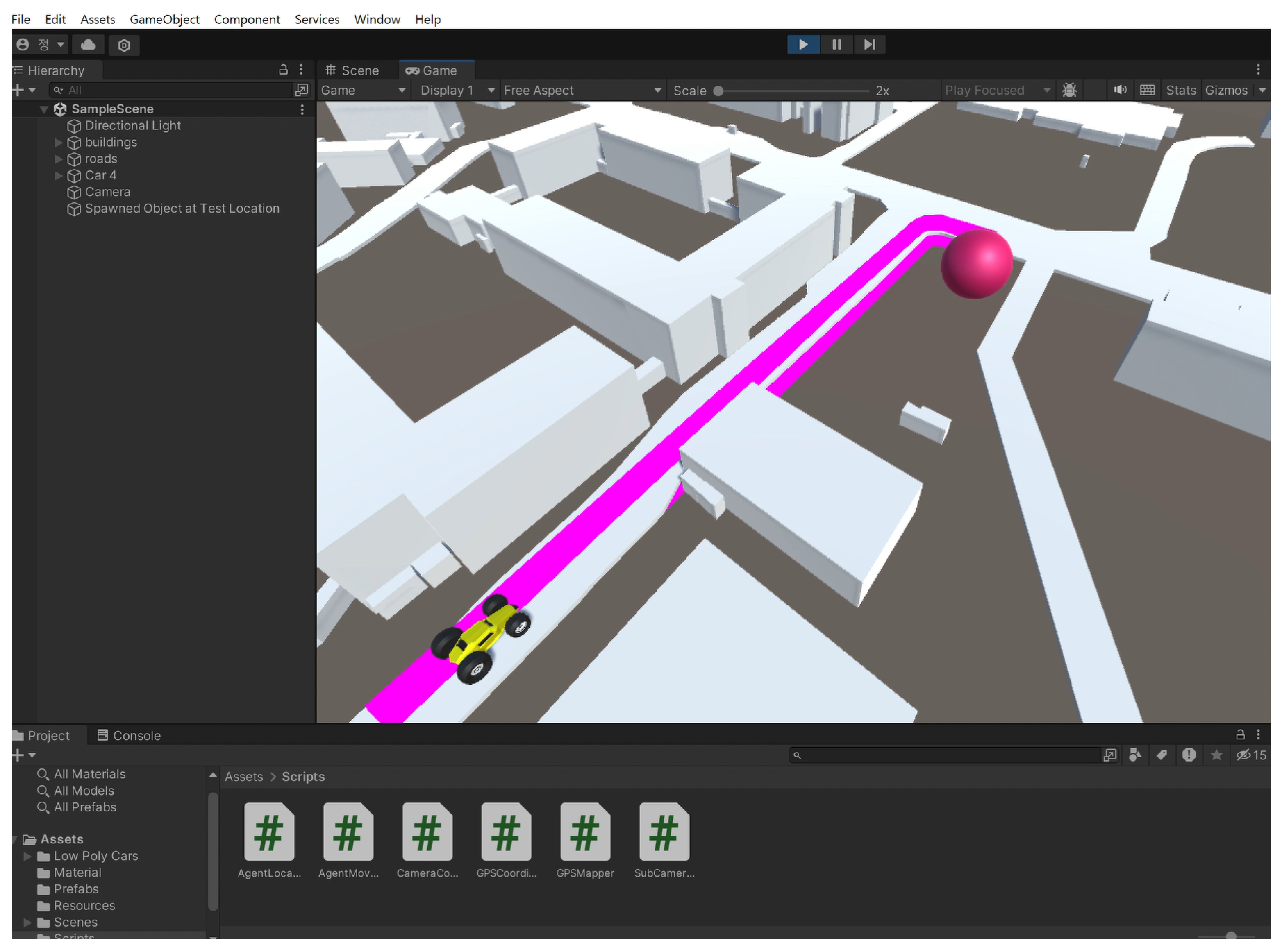Open the GameObject menu
The height and width of the screenshot is (952, 1282).
point(164,19)
